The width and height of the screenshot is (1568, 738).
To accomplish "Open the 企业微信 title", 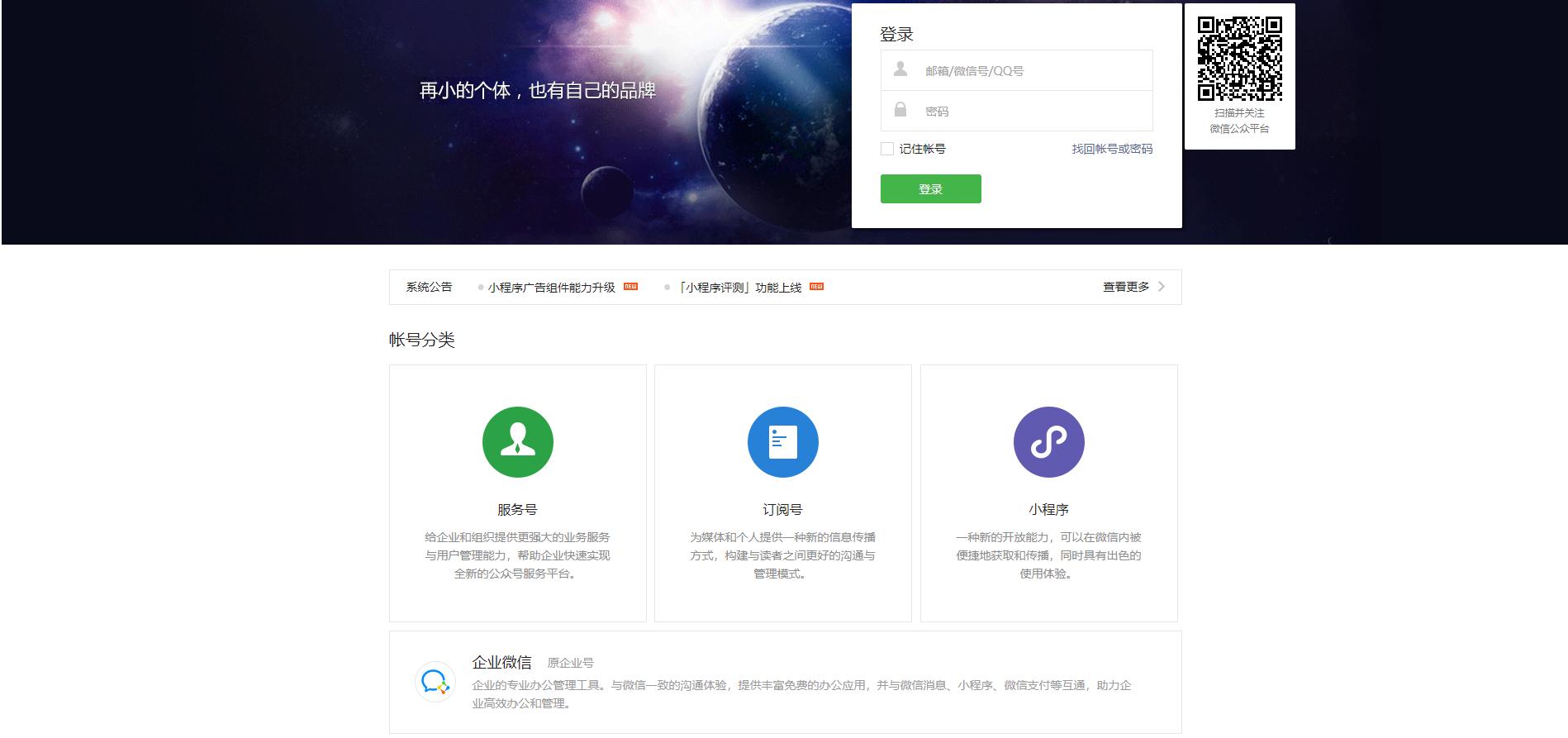I will (x=501, y=662).
